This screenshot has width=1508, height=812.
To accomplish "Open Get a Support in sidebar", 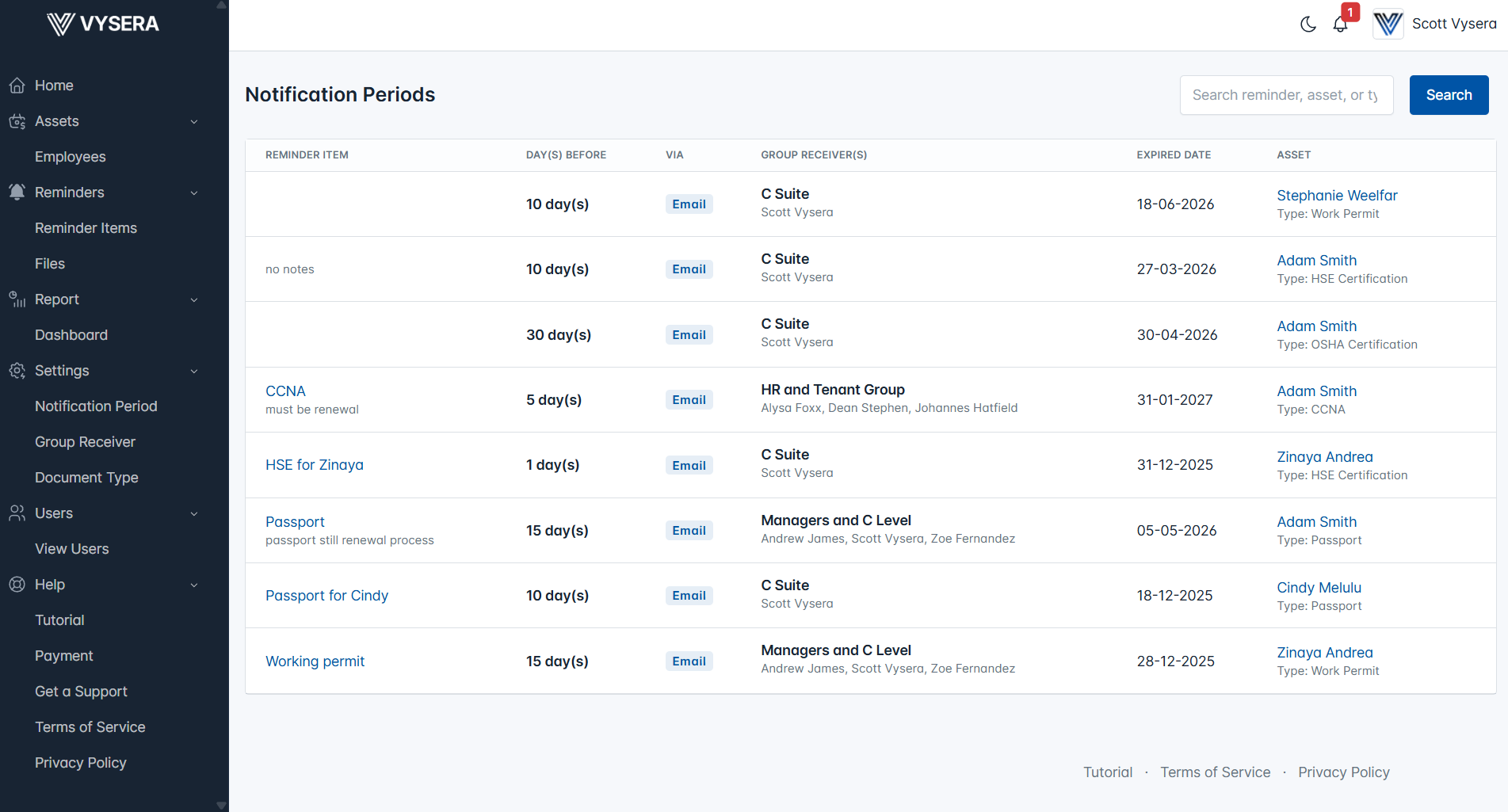I will tap(81, 692).
